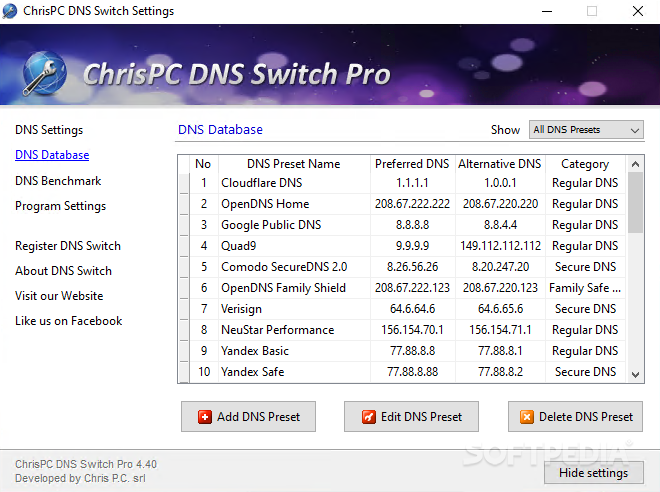This screenshot has height=492, width=660.
Task: Click Preferred DNS column header
Action: pyautogui.click(x=412, y=164)
